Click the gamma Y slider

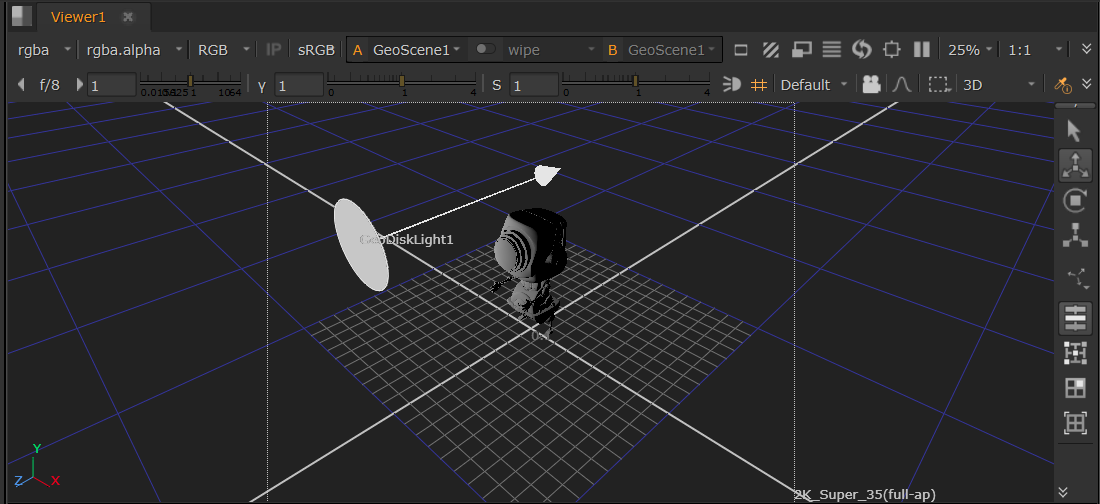tap(403, 81)
